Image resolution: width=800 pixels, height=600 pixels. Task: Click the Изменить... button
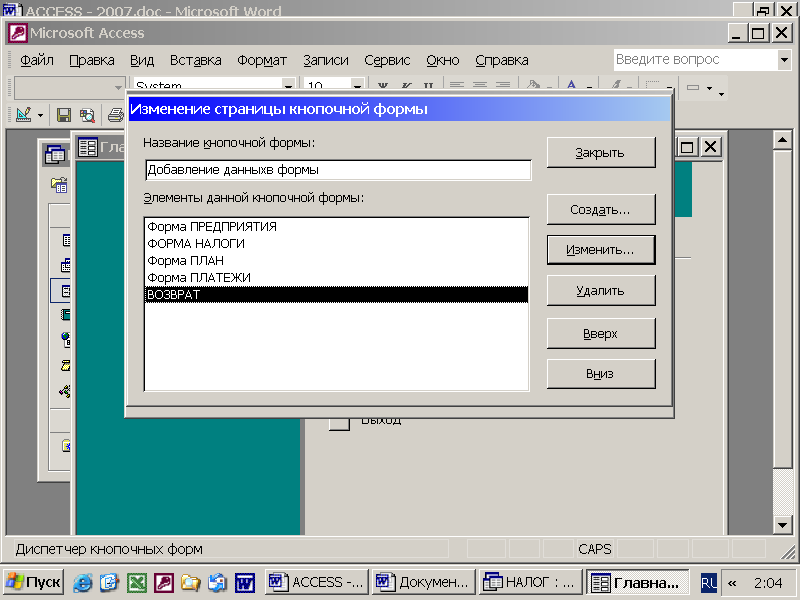(x=601, y=250)
